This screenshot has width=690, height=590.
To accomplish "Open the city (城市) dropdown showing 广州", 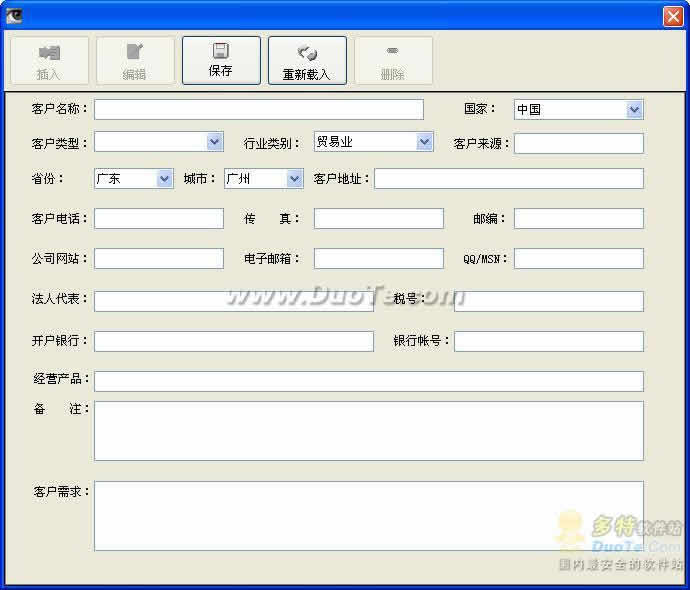I will (x=294, y=179).
